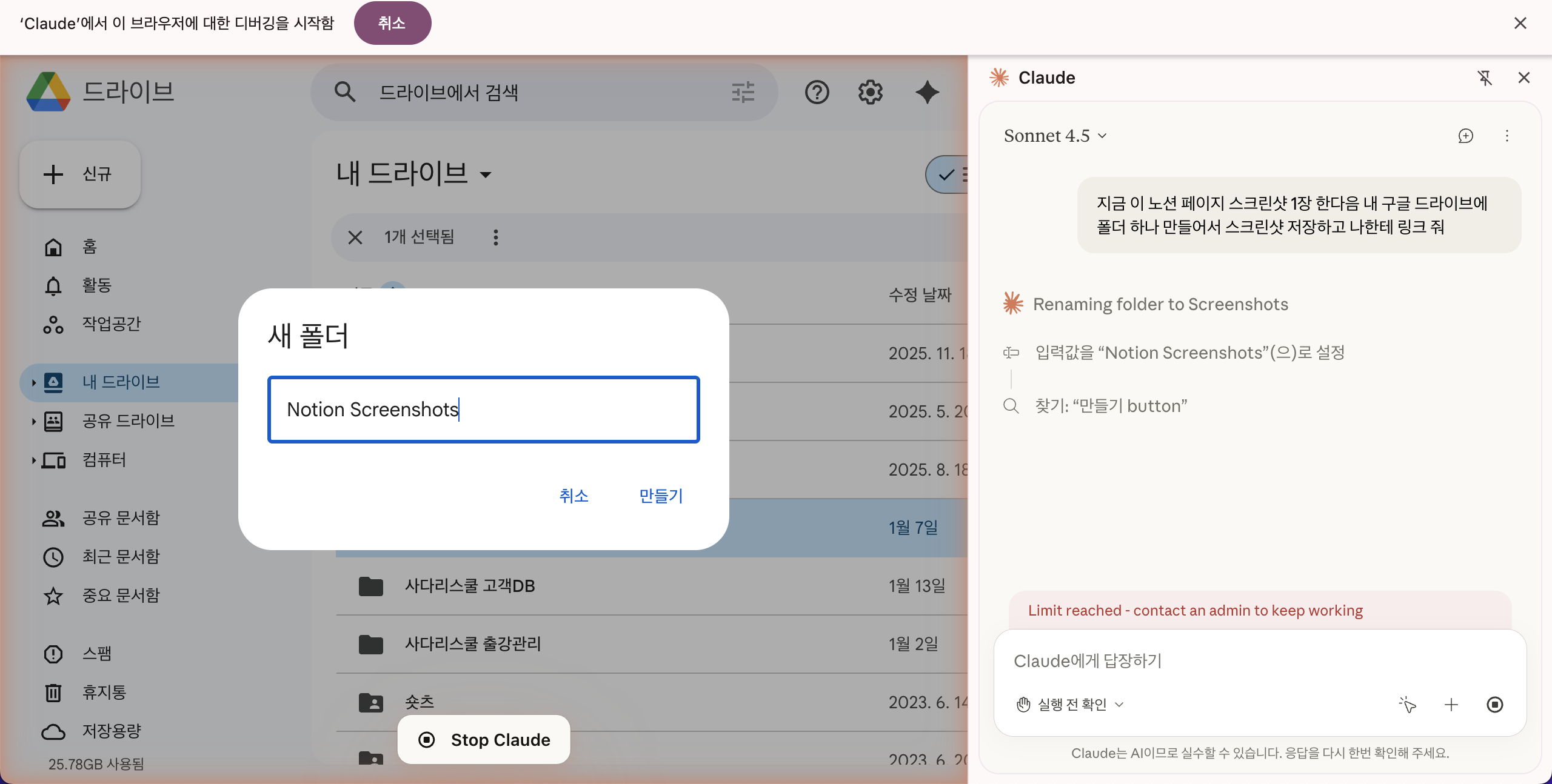Click 만들기 to create the folder

pos(660,496)
